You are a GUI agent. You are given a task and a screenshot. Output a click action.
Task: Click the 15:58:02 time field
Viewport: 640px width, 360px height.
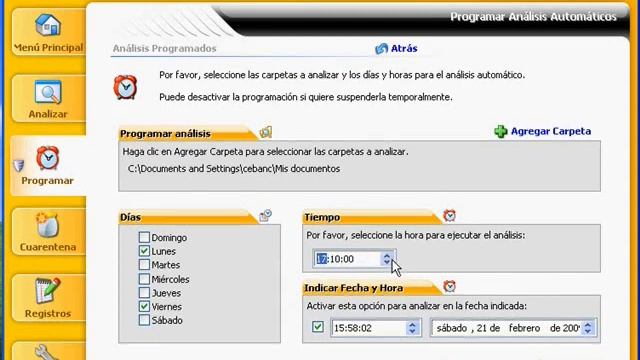click(375, 328)
